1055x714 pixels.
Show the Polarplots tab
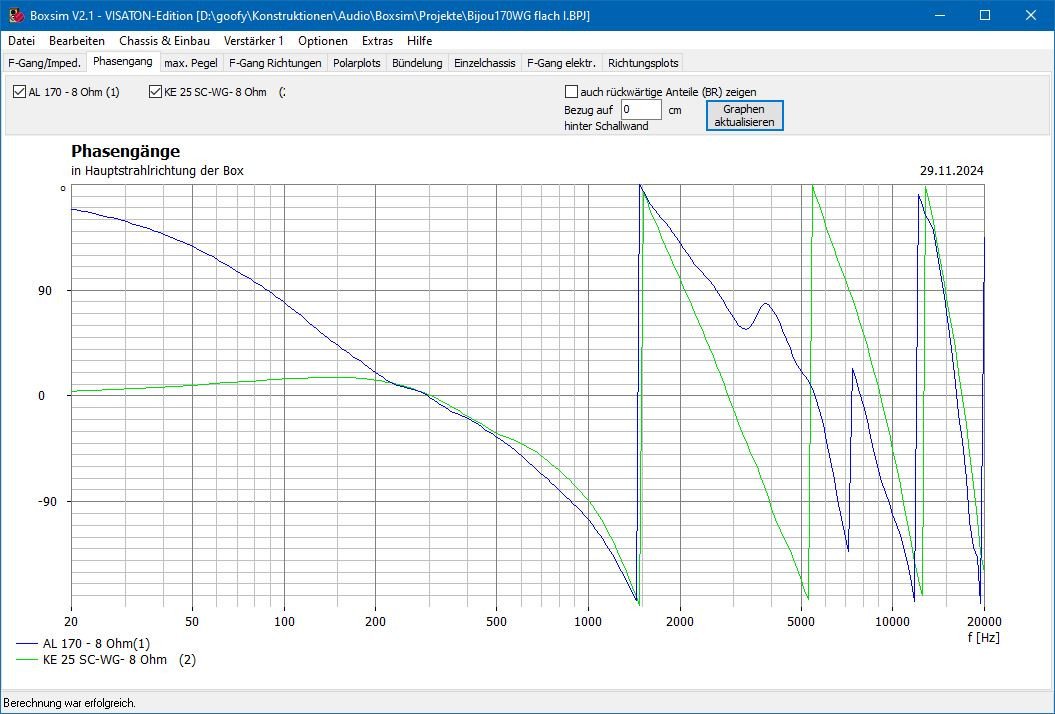[357, 63]
